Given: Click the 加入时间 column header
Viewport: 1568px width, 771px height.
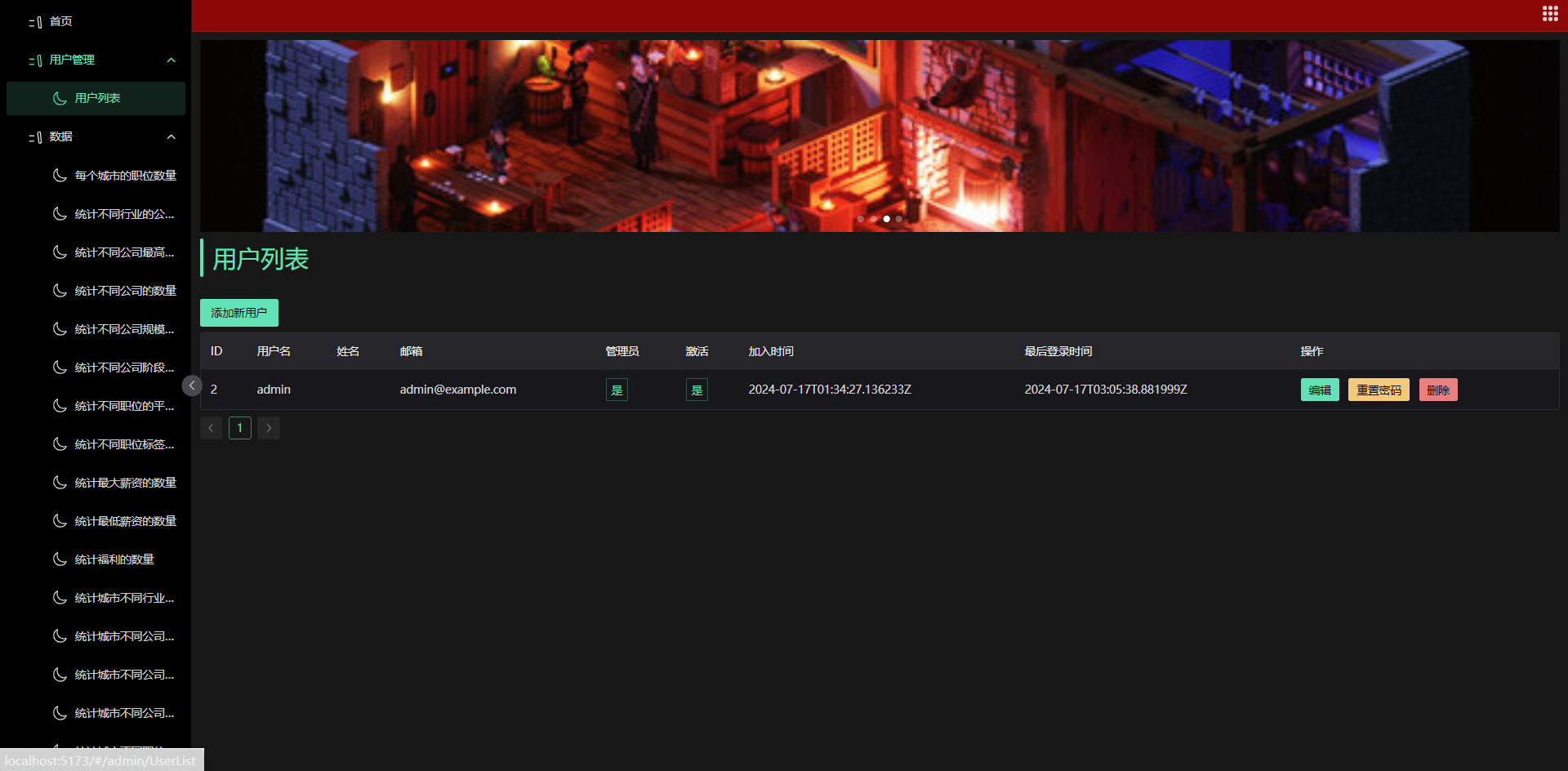Looking at the screenshot, I should pyautogui.click(x=771, y=351).
